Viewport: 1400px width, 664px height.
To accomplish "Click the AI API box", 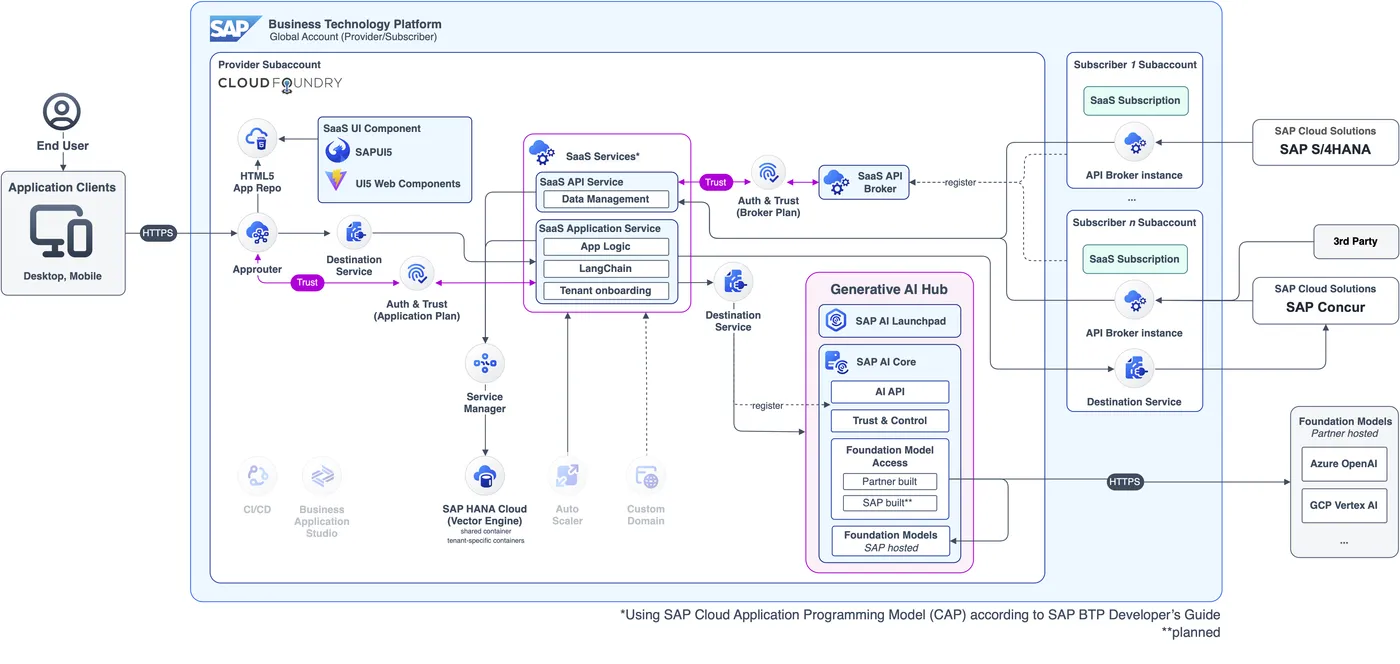I will click(890, 392).
